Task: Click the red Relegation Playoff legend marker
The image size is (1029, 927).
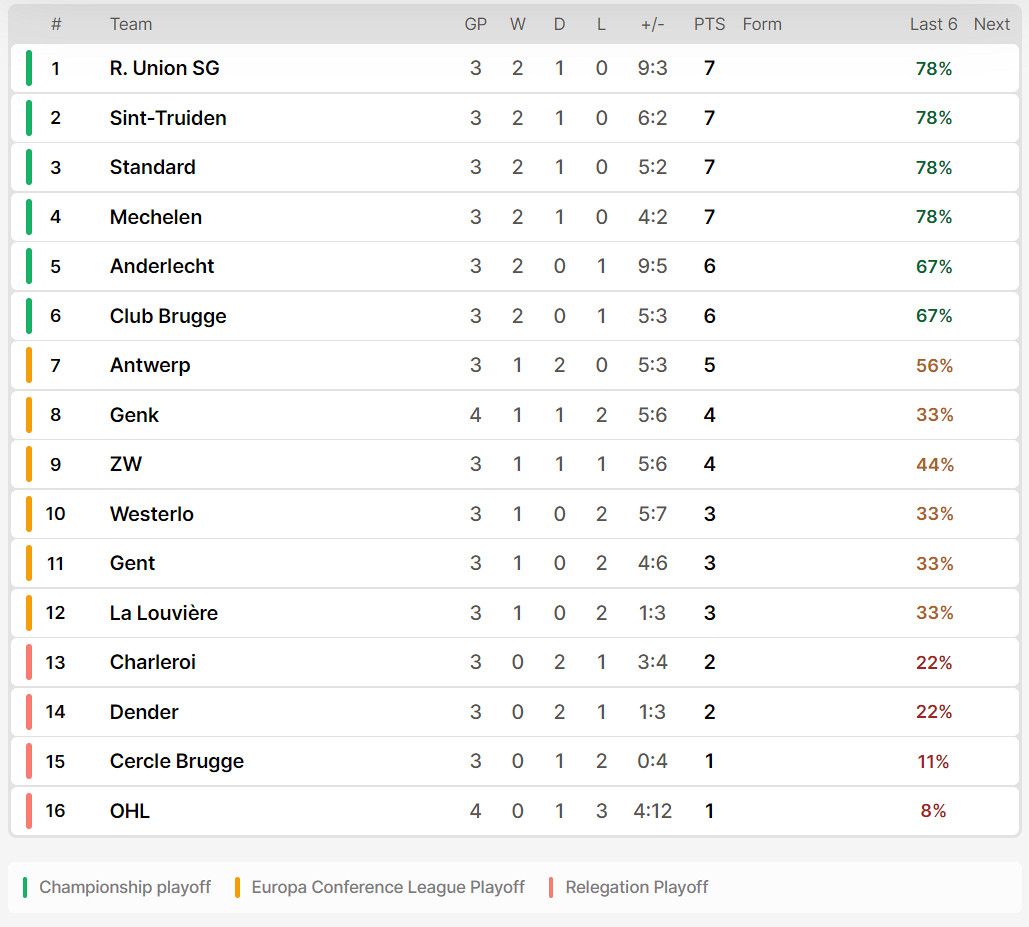Action: 551,887
